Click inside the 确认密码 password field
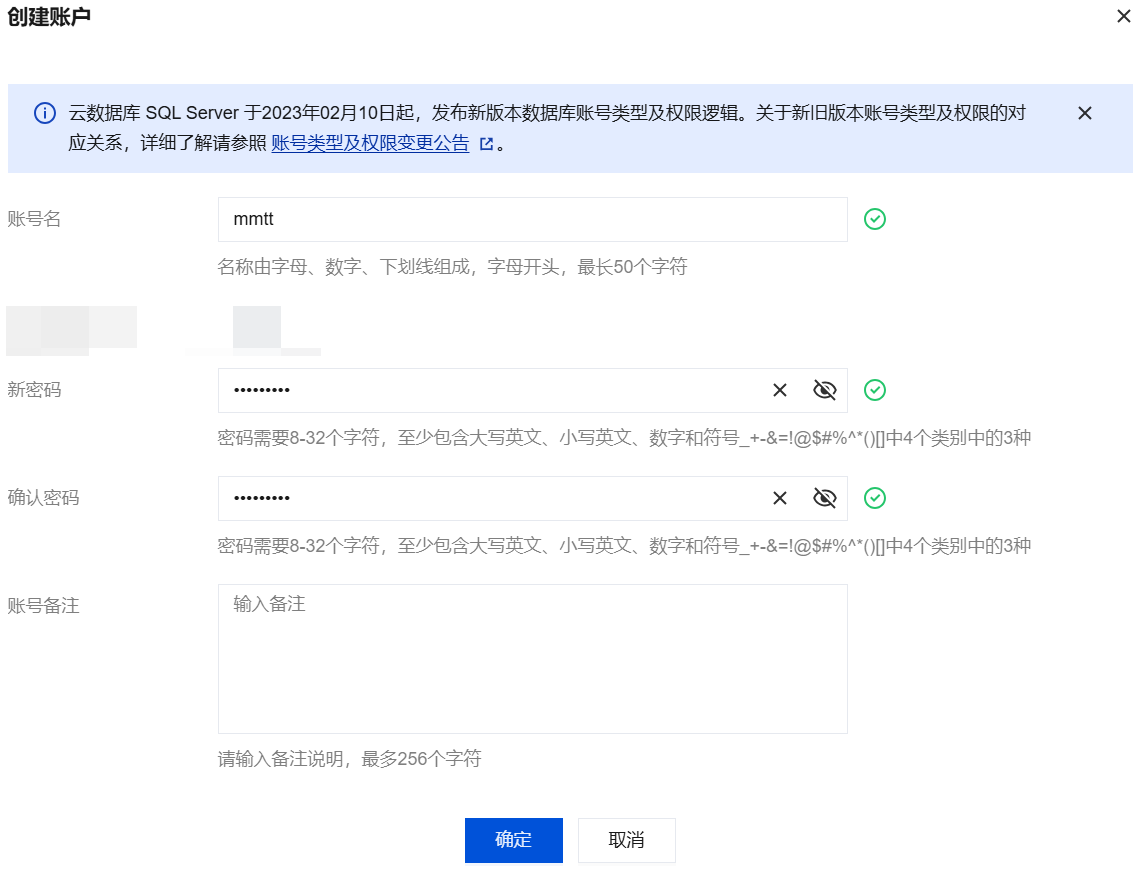1138x875 pixels. click(490, 498)
